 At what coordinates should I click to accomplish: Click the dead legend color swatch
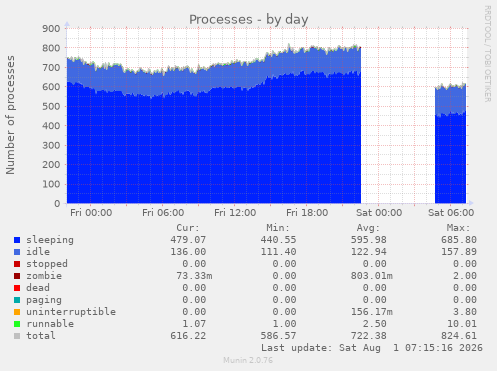pos(17,288)
